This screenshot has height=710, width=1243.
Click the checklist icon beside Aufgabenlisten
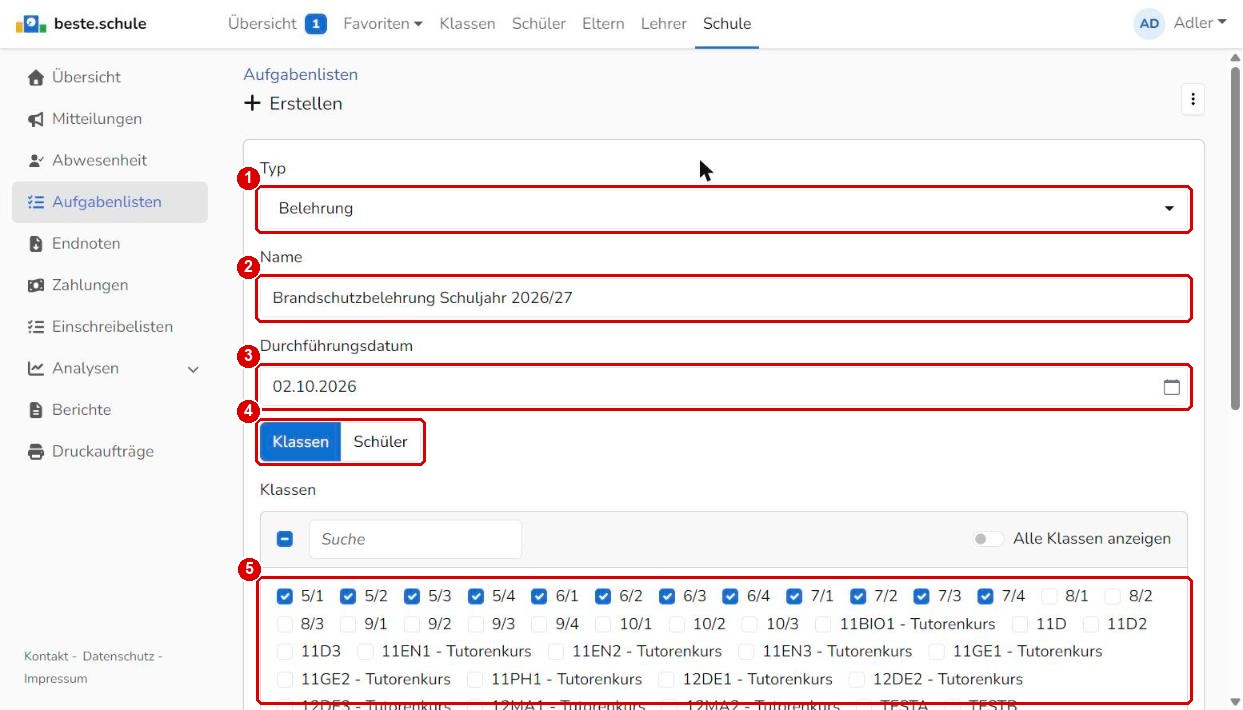36,202
